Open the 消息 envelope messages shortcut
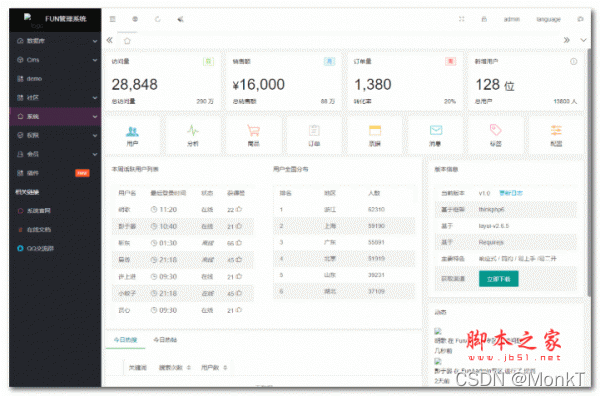This screenshot has height=396, width=600. [436, 130]
